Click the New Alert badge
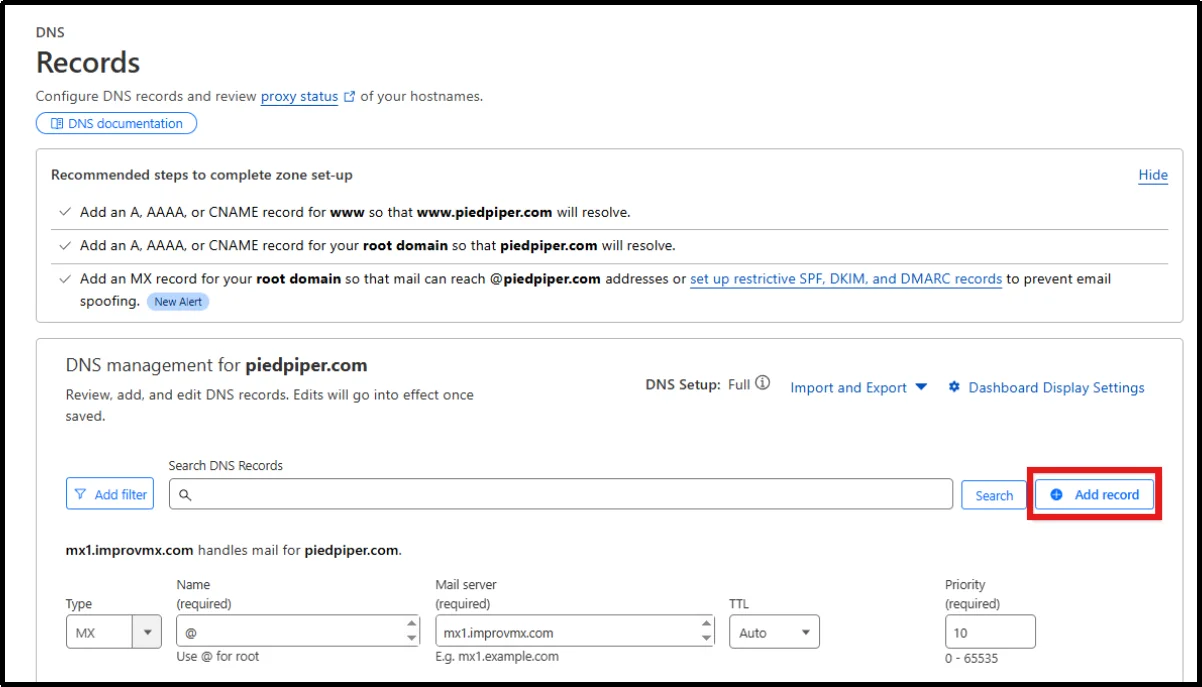The image size is (1202, 687). coord(178,301)
